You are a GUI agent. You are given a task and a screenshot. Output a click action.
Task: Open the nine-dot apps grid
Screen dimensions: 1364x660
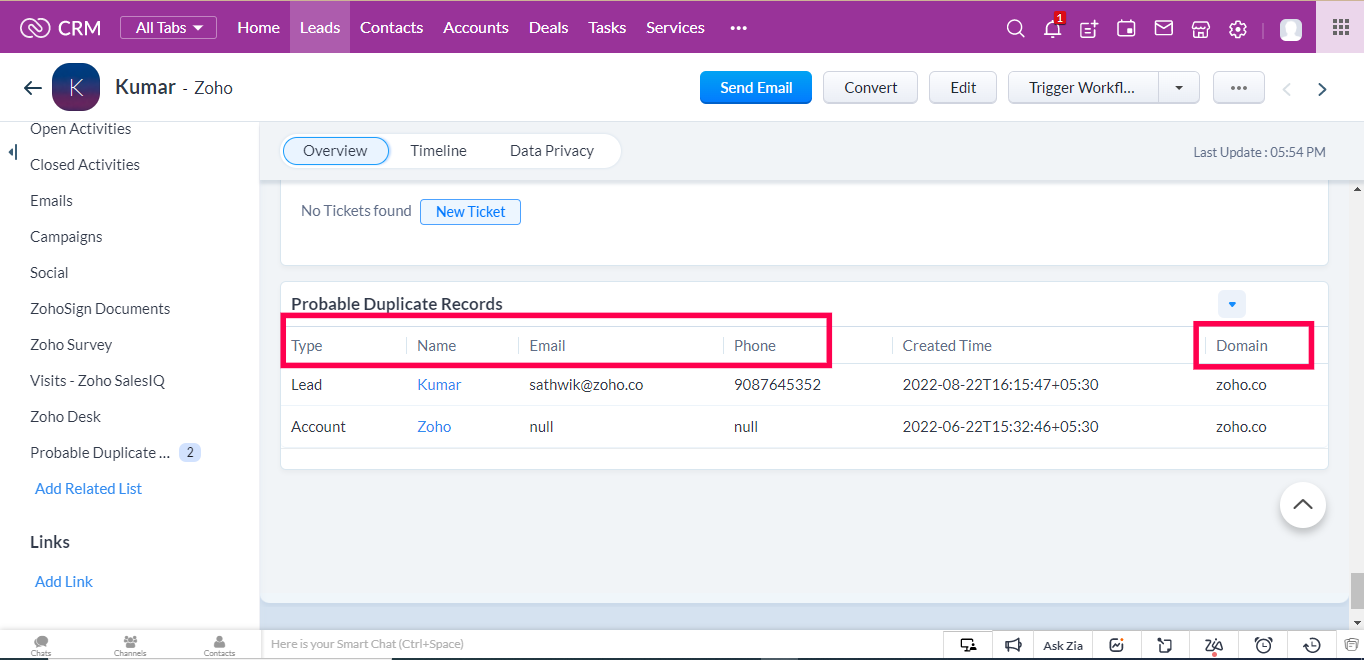point(1341,27)
